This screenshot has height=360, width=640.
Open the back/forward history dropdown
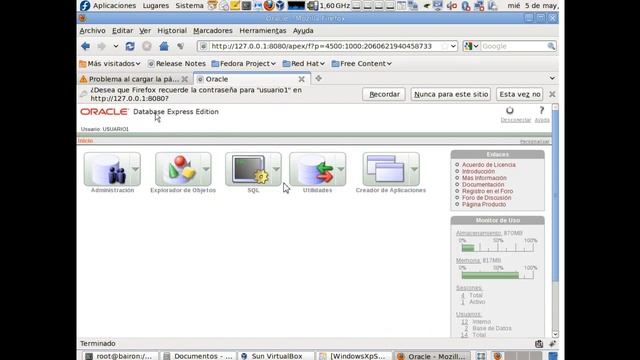pyautogui.click(x=116, y=46)
